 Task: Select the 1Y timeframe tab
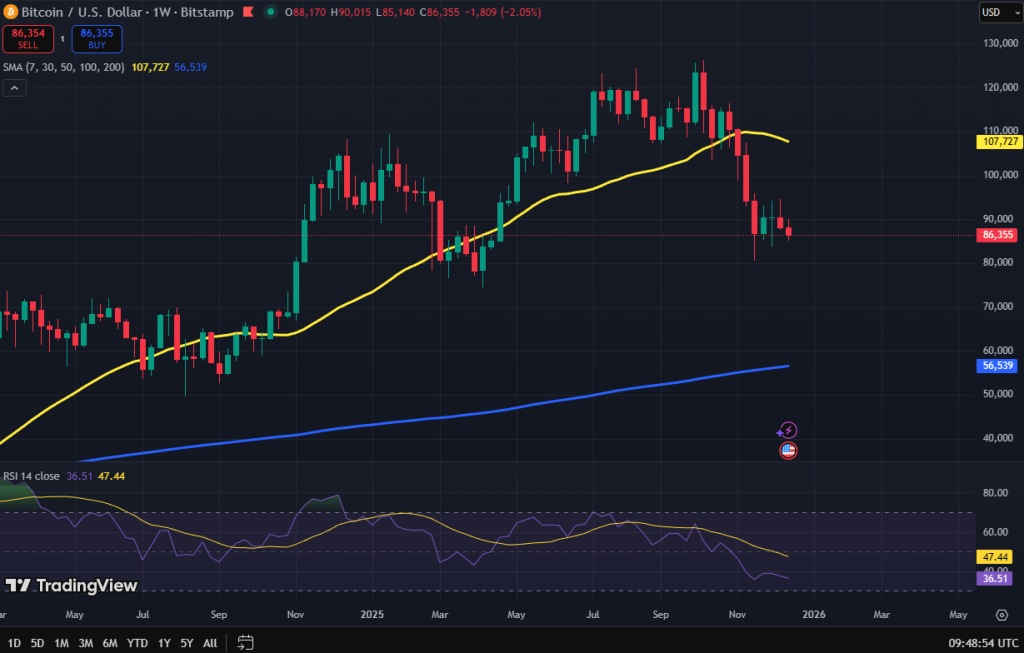coord(163,644)
